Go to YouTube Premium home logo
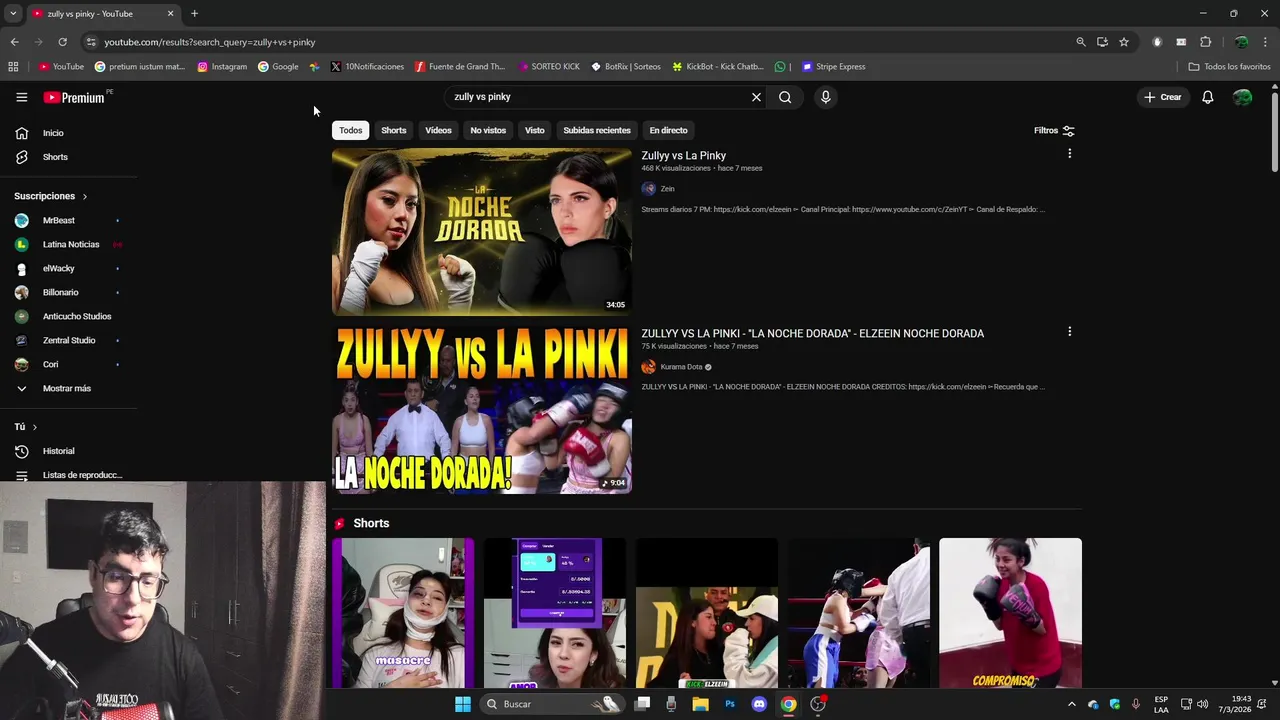The height and width of the screenshot is (720, 1280). [x=74, y=97]
